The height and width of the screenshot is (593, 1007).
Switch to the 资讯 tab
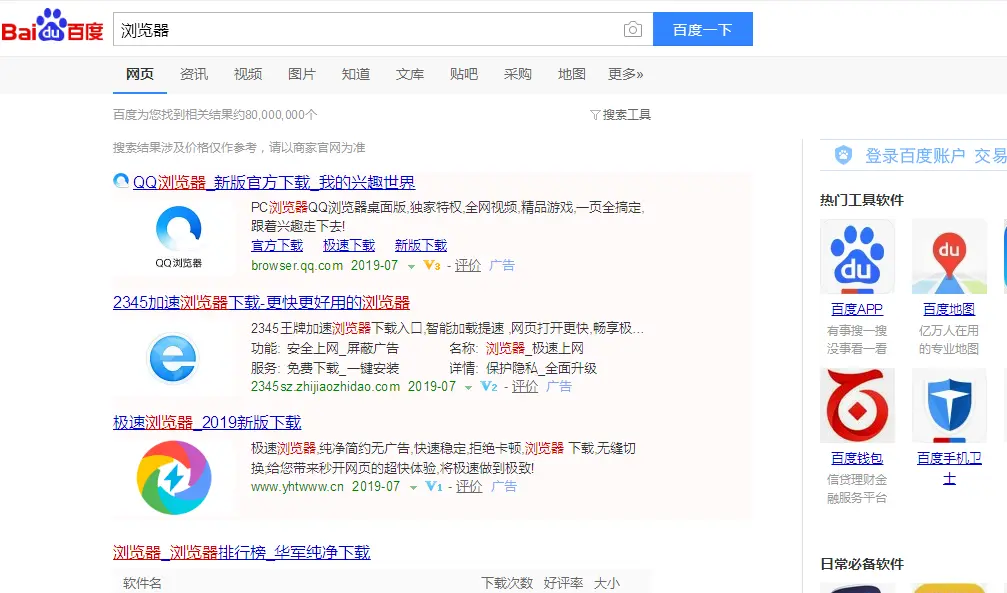pyautogui.click(x=193, y=74)
